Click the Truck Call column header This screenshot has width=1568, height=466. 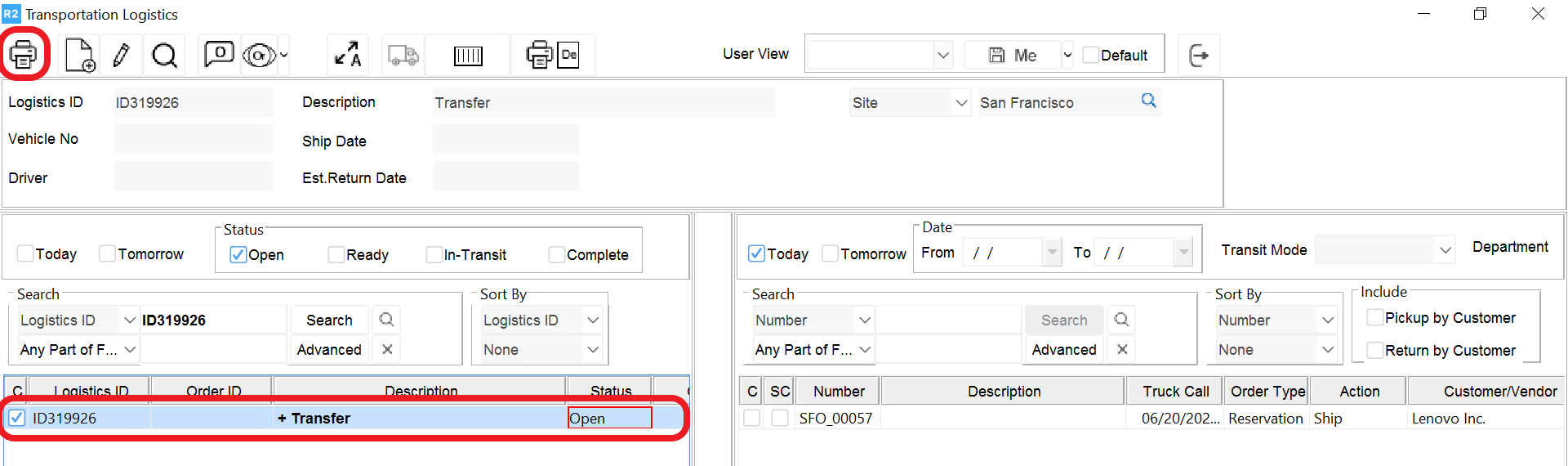click(1175, 392)
